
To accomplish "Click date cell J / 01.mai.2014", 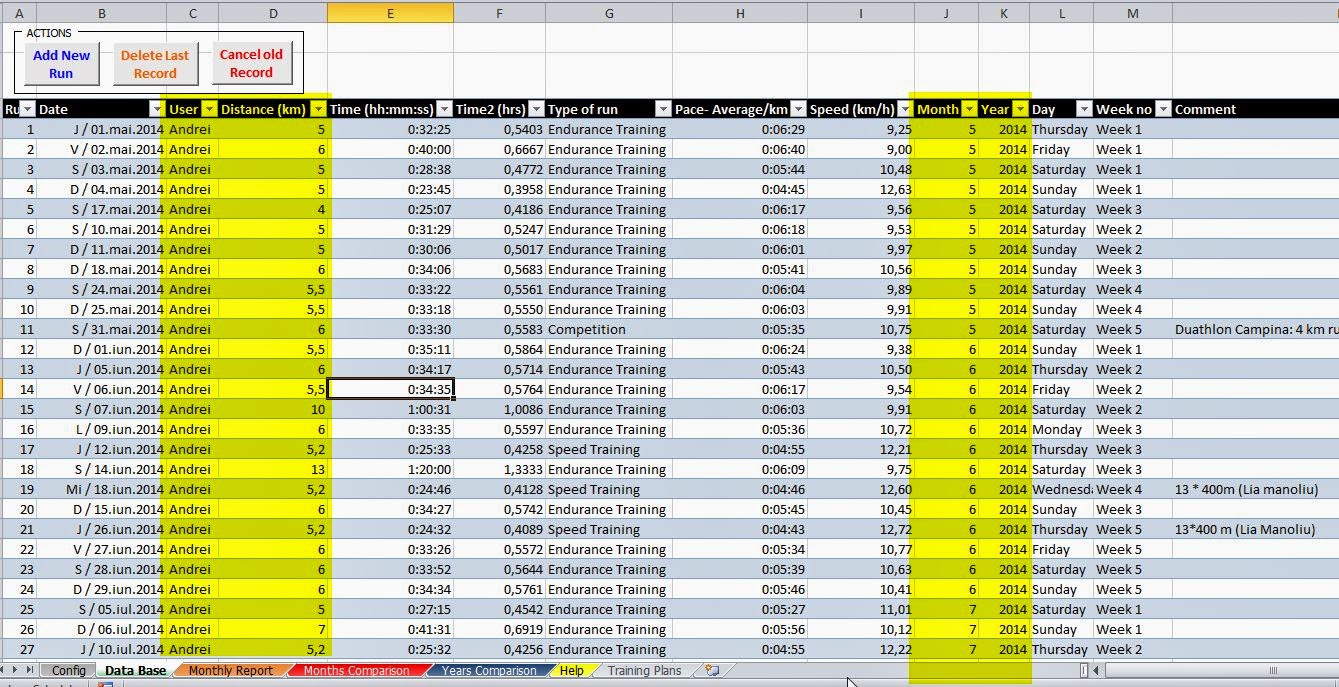I will click(x=102, y=129).
